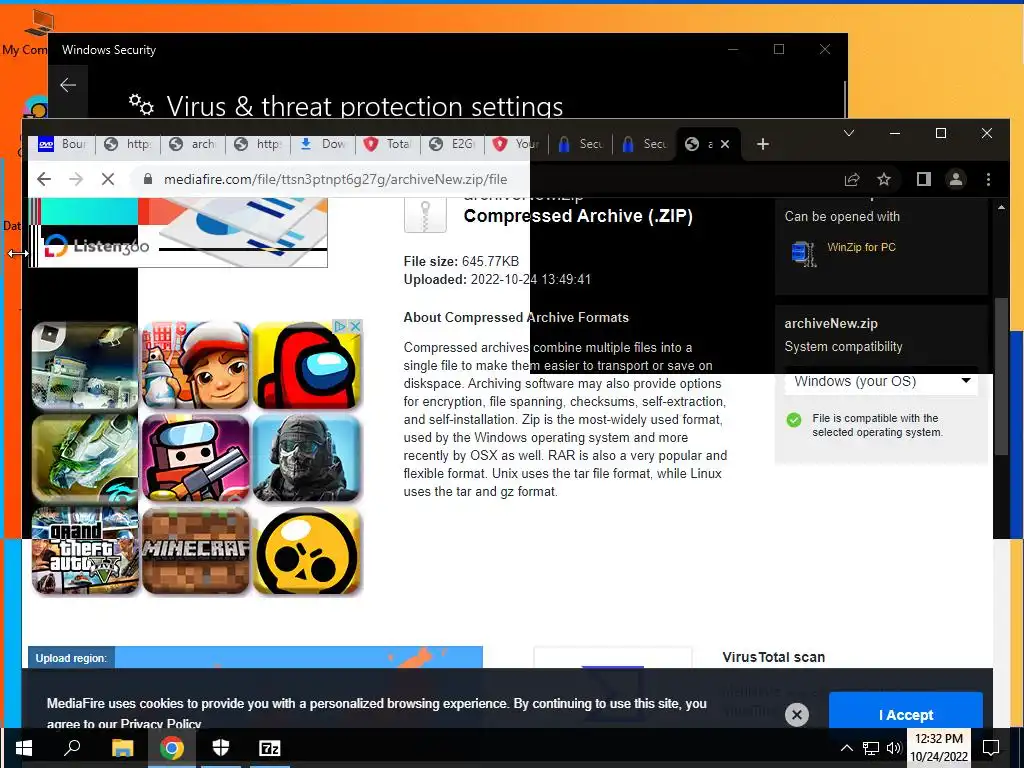This screenshot has width=1024, height=768.
Task: Switch to the Dow download tab
Action: click(323, 144)
